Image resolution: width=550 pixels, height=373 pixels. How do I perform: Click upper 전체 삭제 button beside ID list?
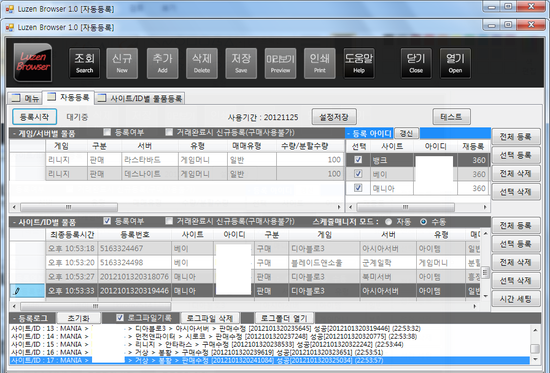[516, 174]
